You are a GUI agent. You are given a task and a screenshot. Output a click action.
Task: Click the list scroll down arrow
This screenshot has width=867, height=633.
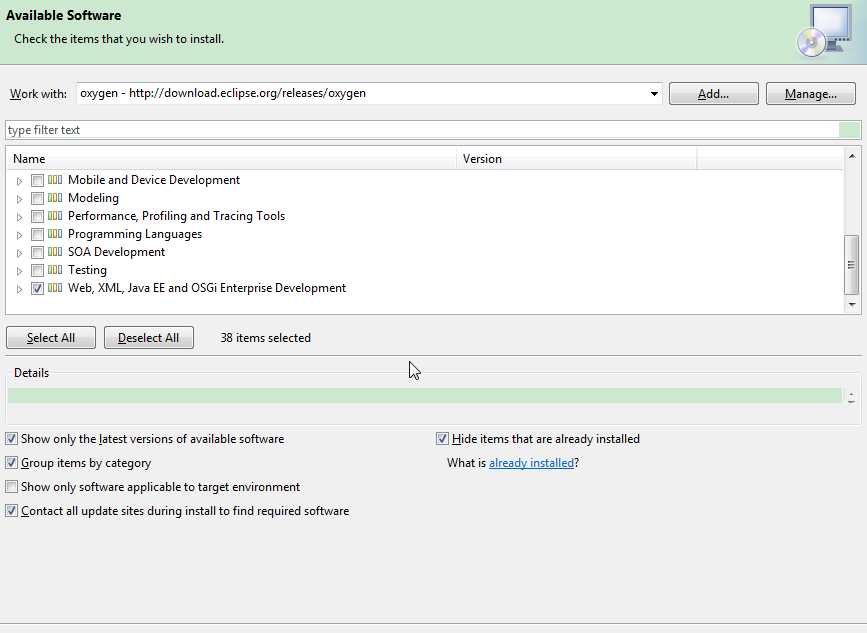[x=852, y=305]
